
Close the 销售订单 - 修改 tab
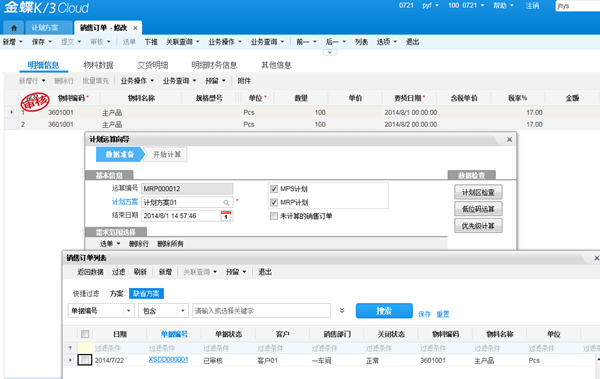[135, 28]
